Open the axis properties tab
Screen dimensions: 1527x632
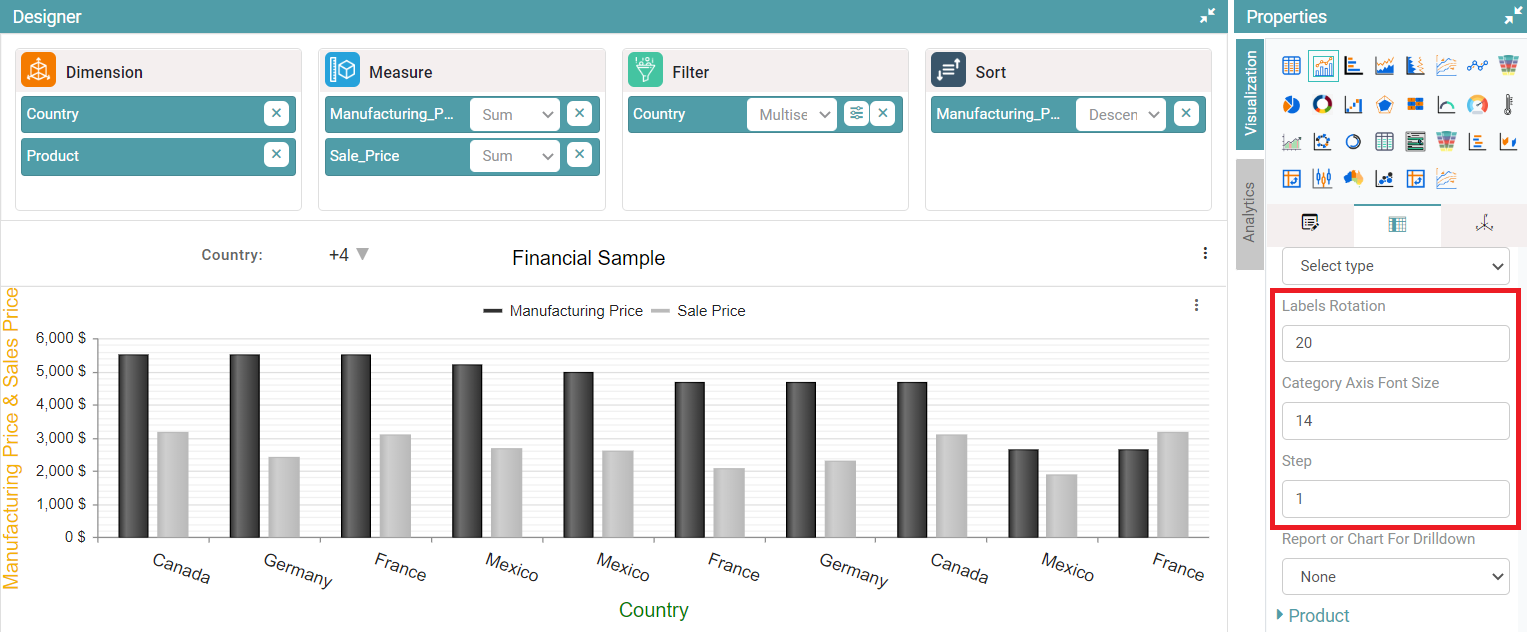(1483, 224)
